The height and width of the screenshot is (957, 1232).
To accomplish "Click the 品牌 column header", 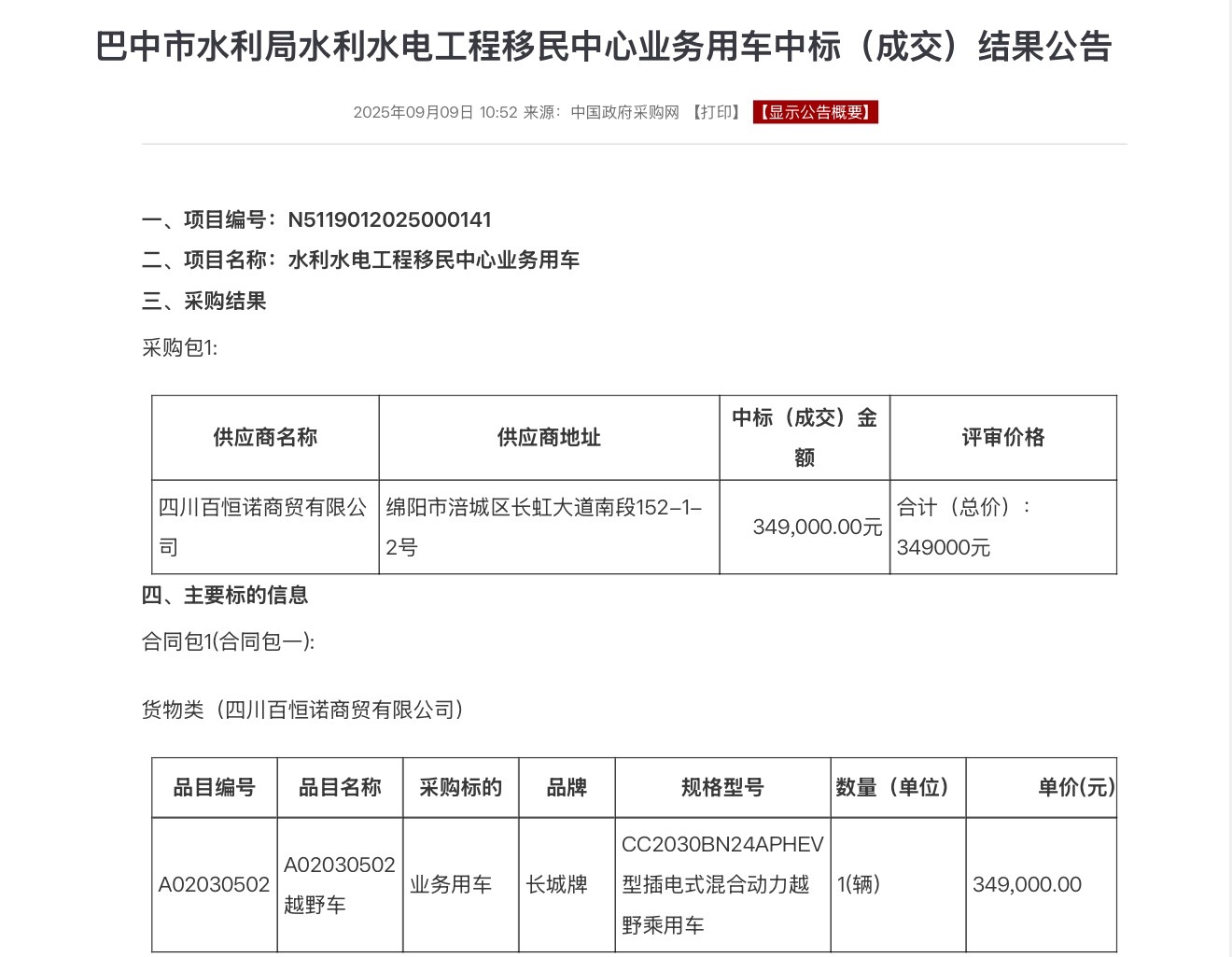I will pos(567,787).
